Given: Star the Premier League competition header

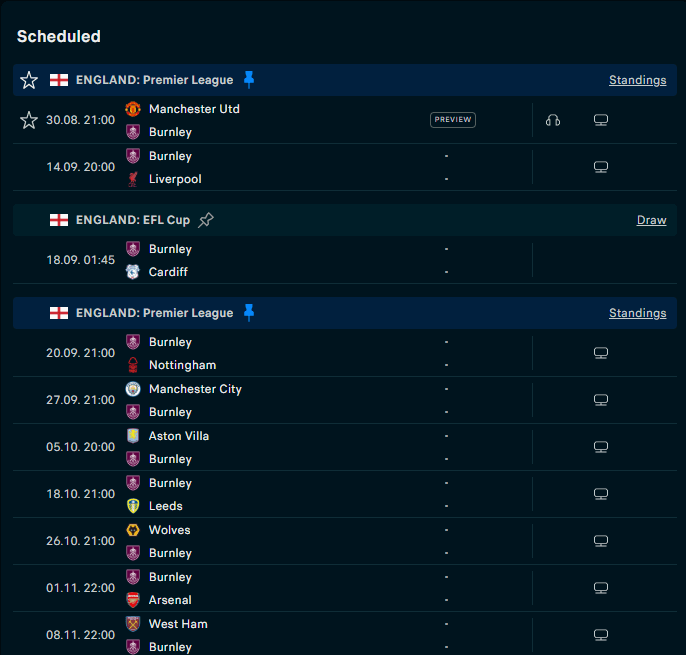Looking at the screenshot, I should (29, 80).
